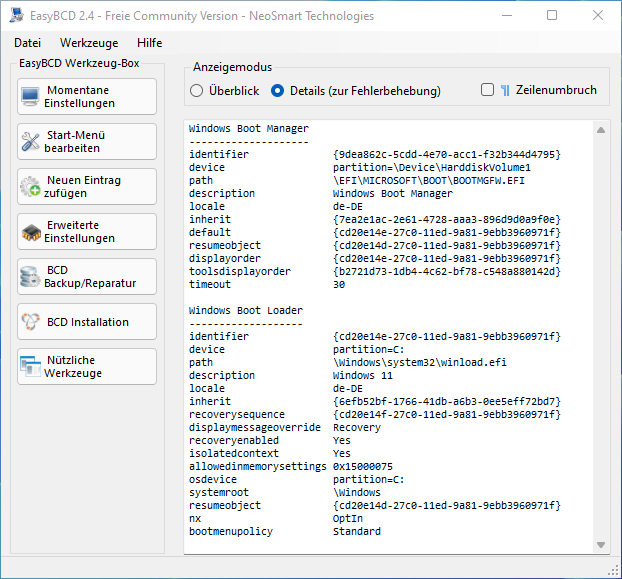Click the monitor icon of Momentane Einstellungen
The image size is (622, 579).
[31, 96]
